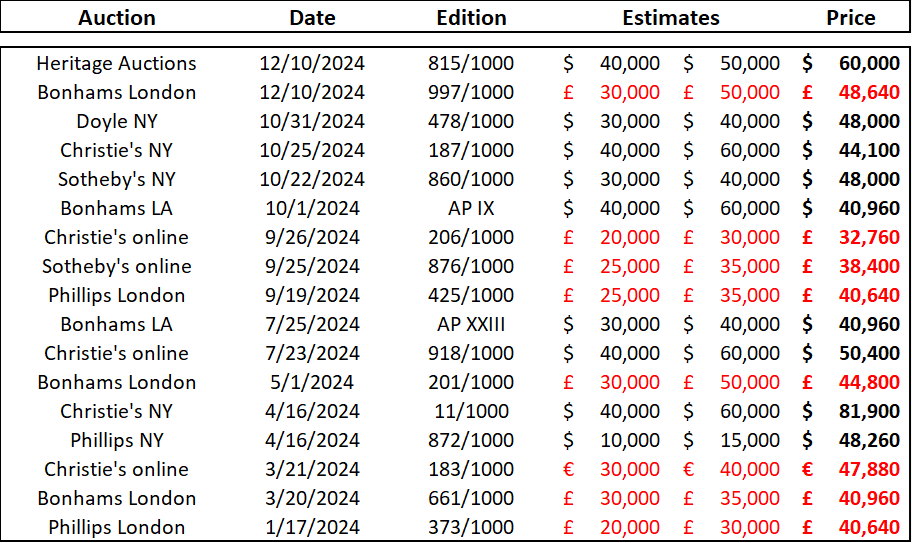Select edition cell AP IX

(x=471, y=209)
